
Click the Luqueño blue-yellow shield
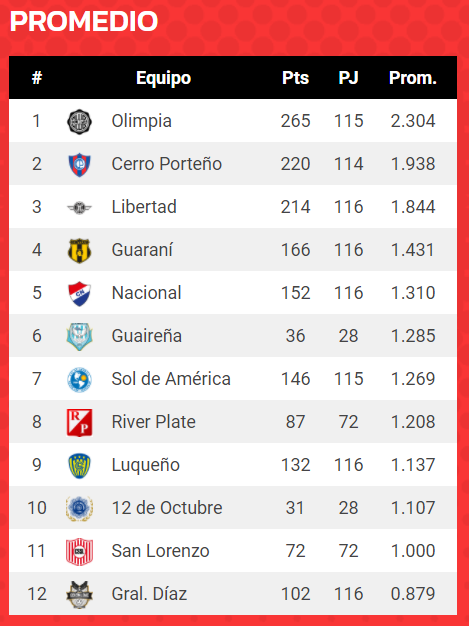click(79, 466)
